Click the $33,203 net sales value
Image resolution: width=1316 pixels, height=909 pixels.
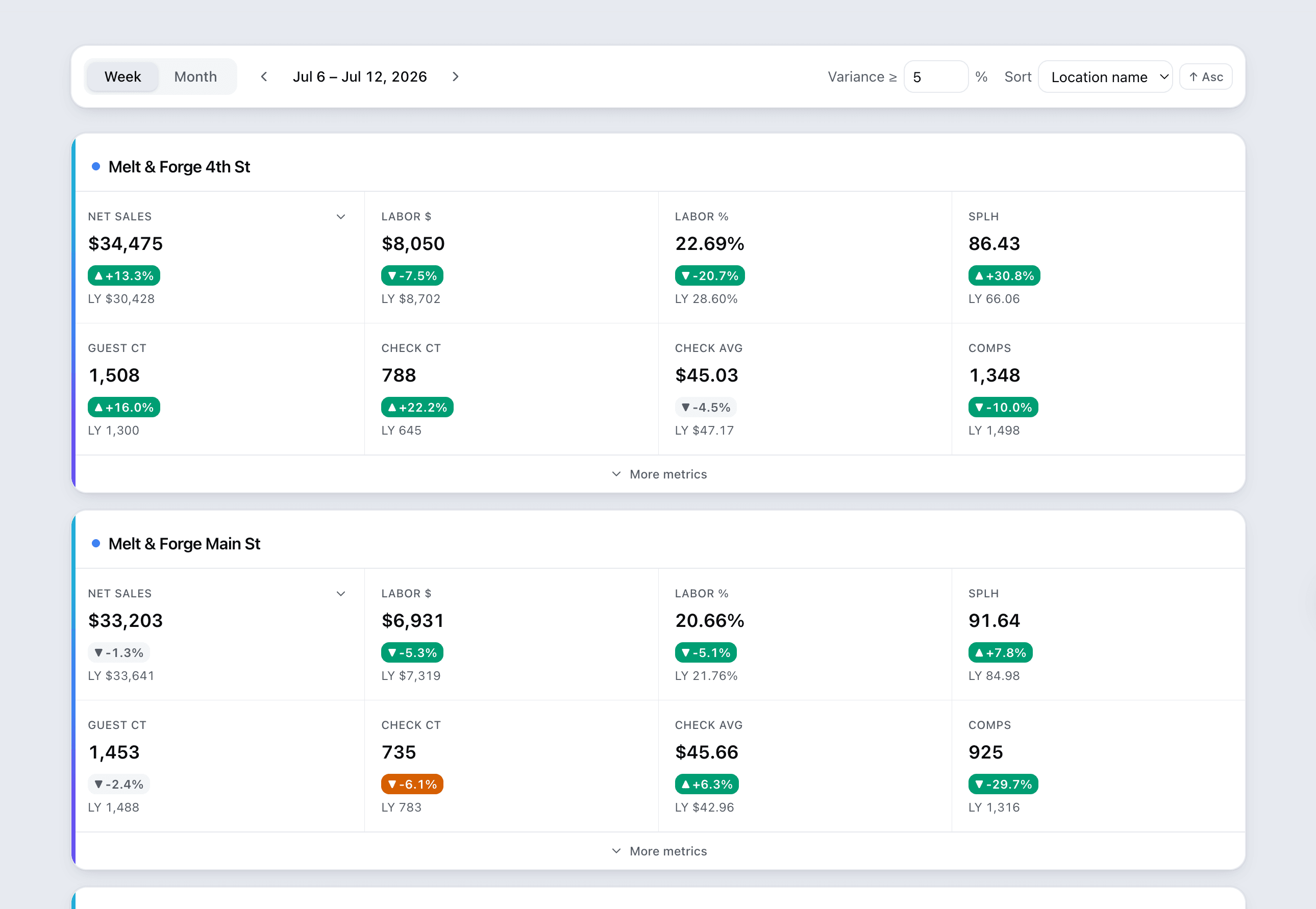126,621
